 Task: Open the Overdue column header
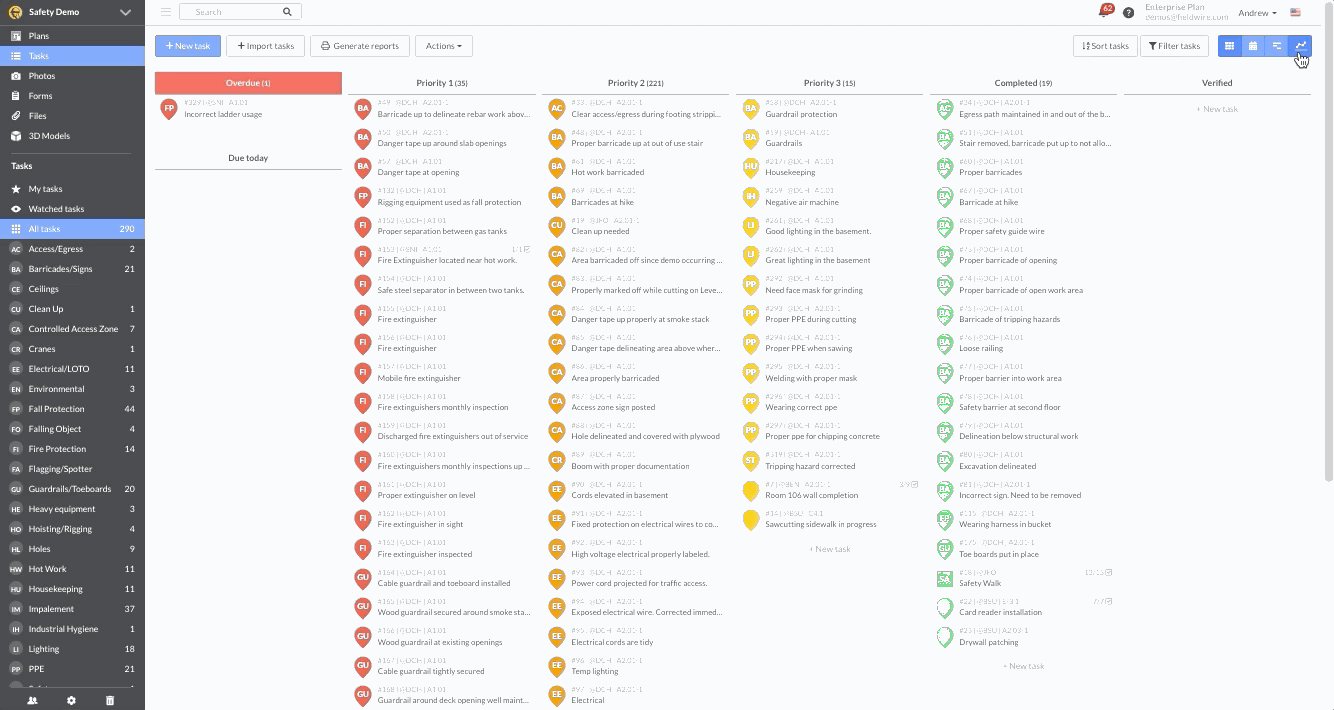tap(248, 83)
